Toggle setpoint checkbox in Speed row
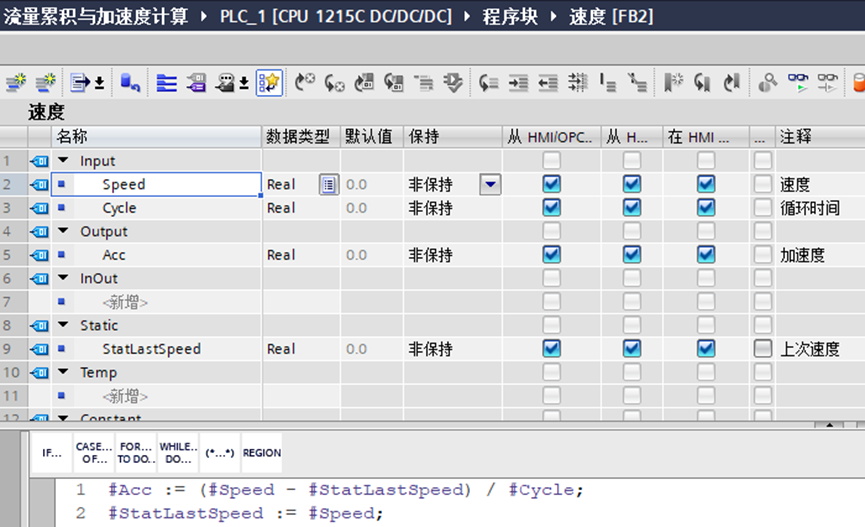This screenshot has width=865, height=527. coord(762,184)
